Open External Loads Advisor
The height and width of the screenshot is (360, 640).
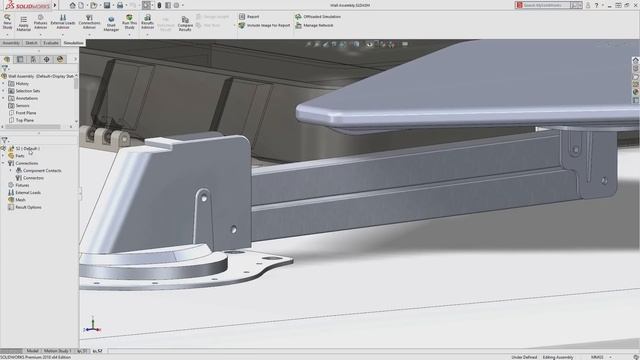[63, 21]
